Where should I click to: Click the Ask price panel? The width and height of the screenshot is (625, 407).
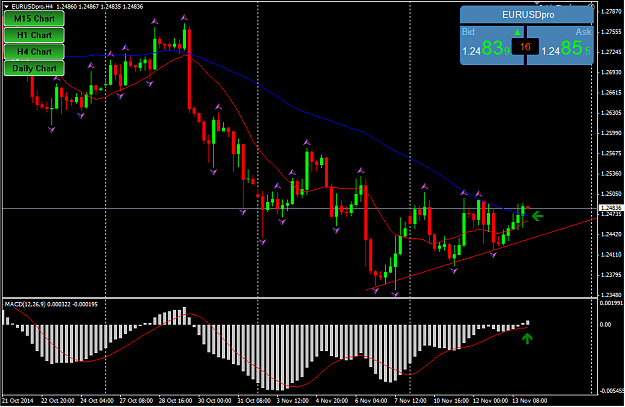[x=560, y=45]
